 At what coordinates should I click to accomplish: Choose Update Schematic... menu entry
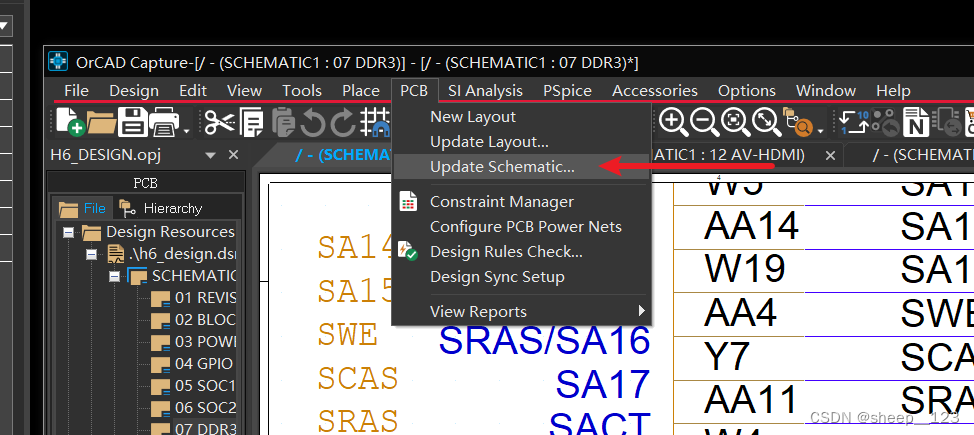pos(522,167)
